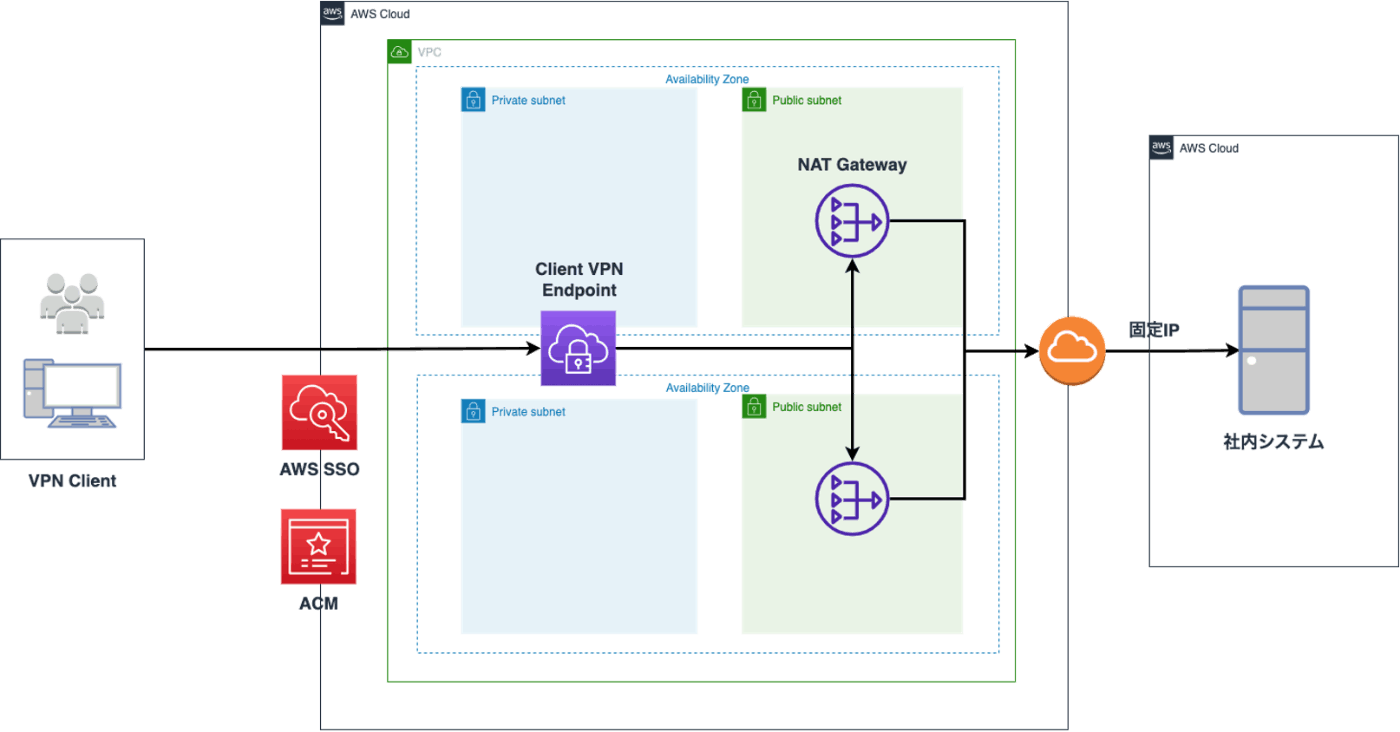Screen dimensions: 1400x732
Task: Select the VPN Client users icon
Action: 70,303
